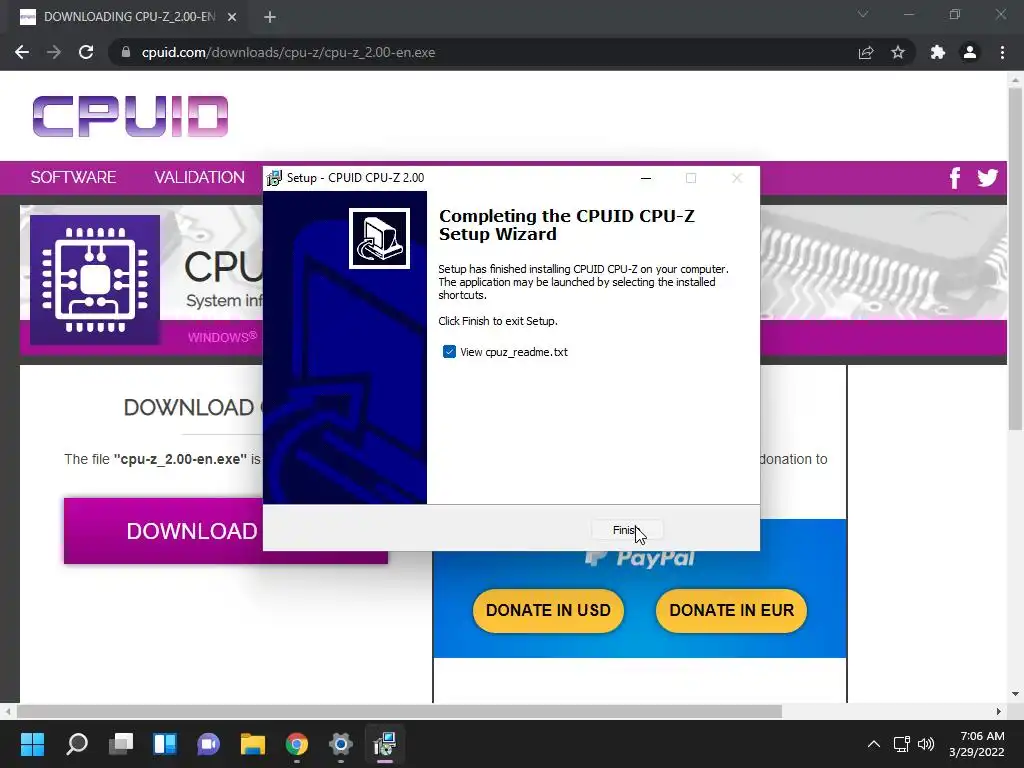This screenshot has width=1024, height=768.
Task: Click the CPU-Z chip product icon
Action: tap(95, 280)
